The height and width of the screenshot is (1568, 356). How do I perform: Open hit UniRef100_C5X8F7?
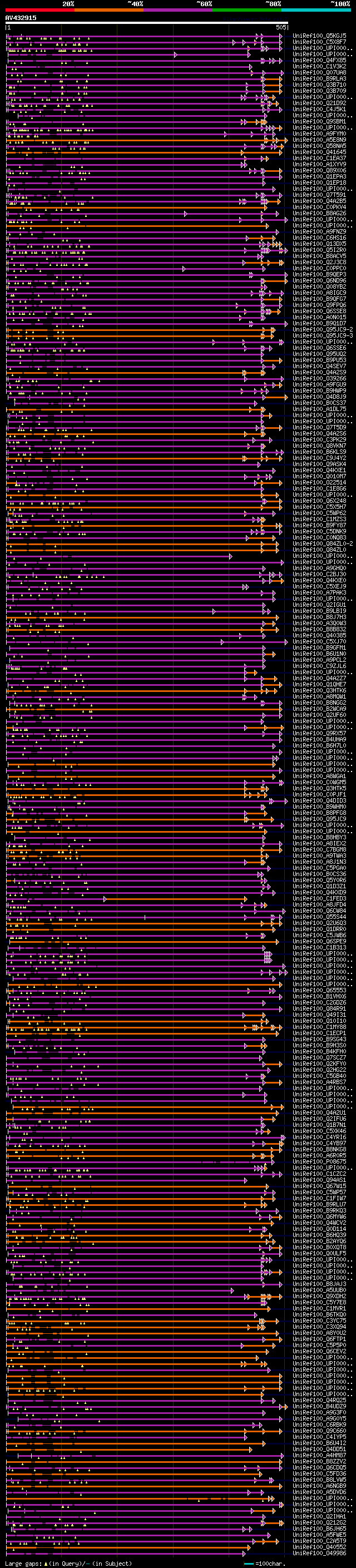(319, 42)
